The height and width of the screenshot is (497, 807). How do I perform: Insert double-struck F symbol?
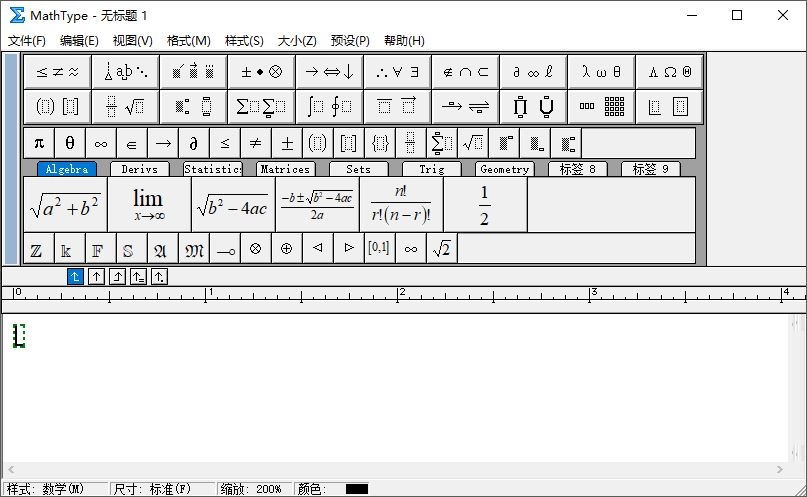(x=100, y=248)
